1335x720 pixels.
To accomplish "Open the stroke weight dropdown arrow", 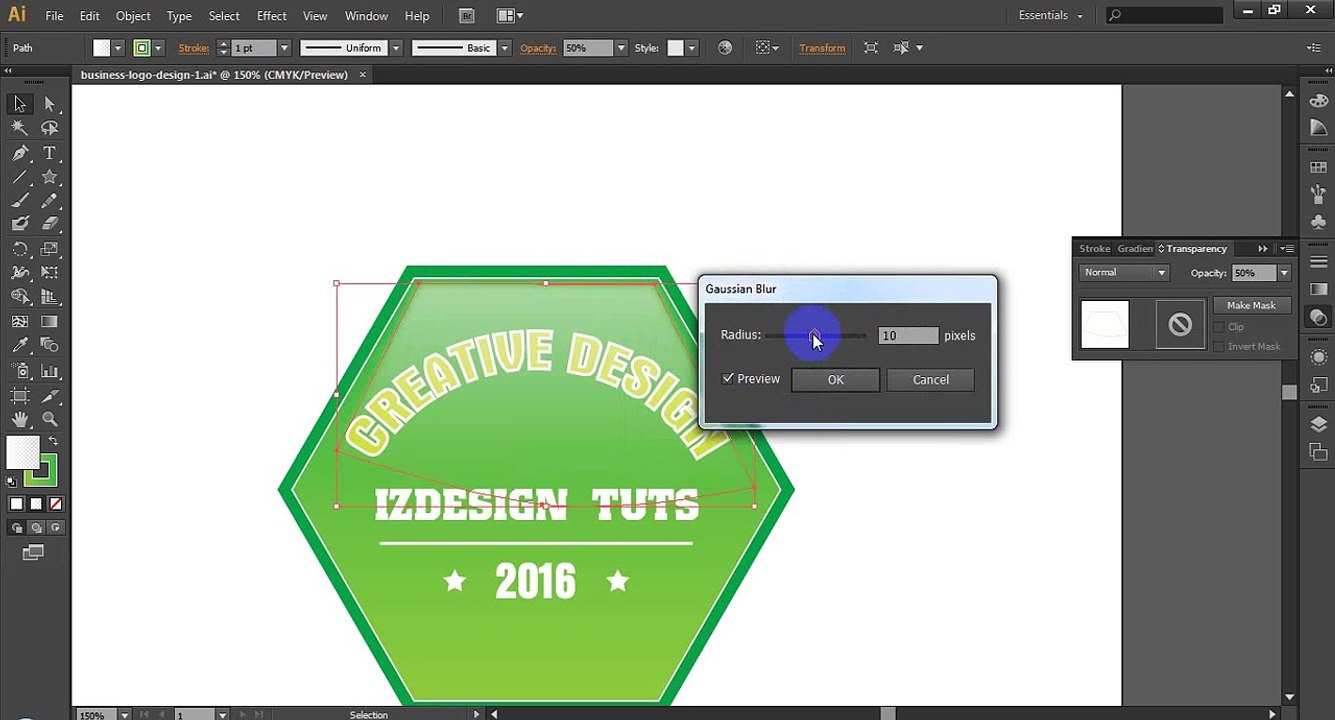I will (x=284, y=48).
